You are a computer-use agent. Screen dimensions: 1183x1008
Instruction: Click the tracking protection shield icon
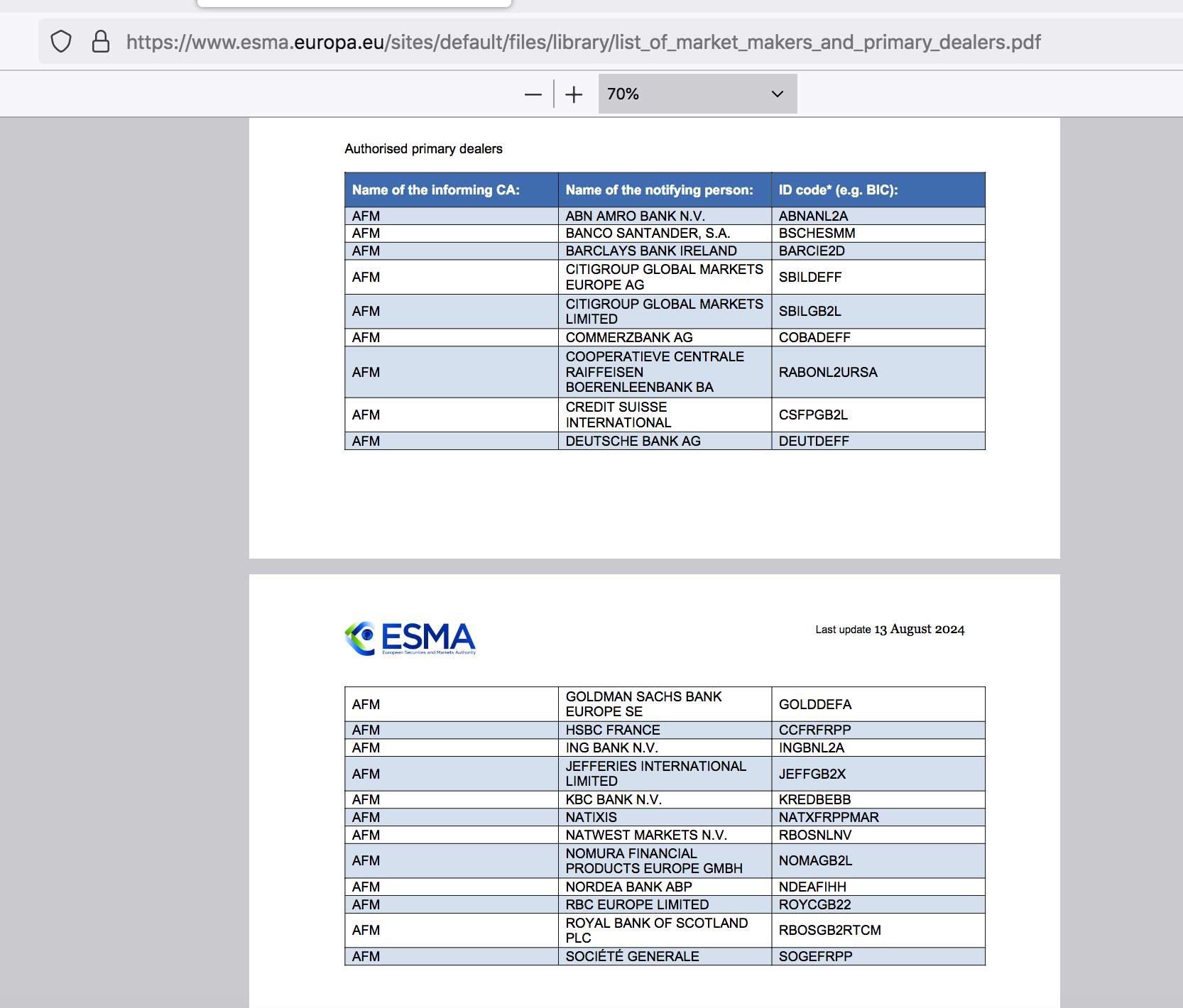[x=61, y=42]
